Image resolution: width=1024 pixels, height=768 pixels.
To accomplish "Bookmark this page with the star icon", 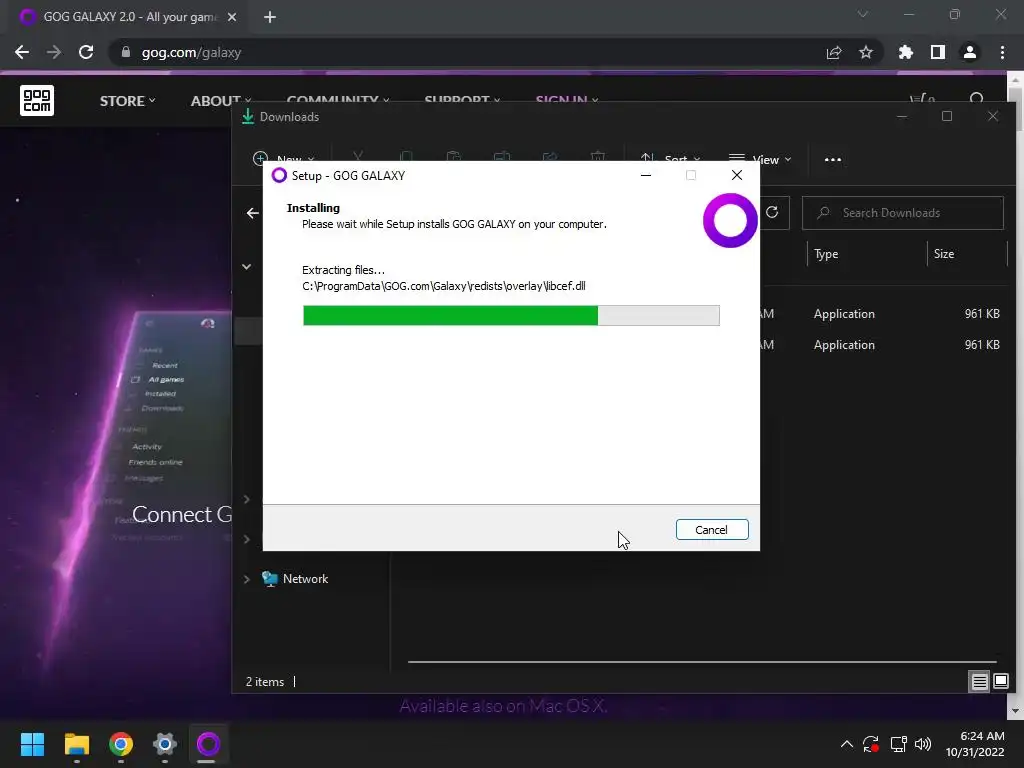I will pos(866,52).
